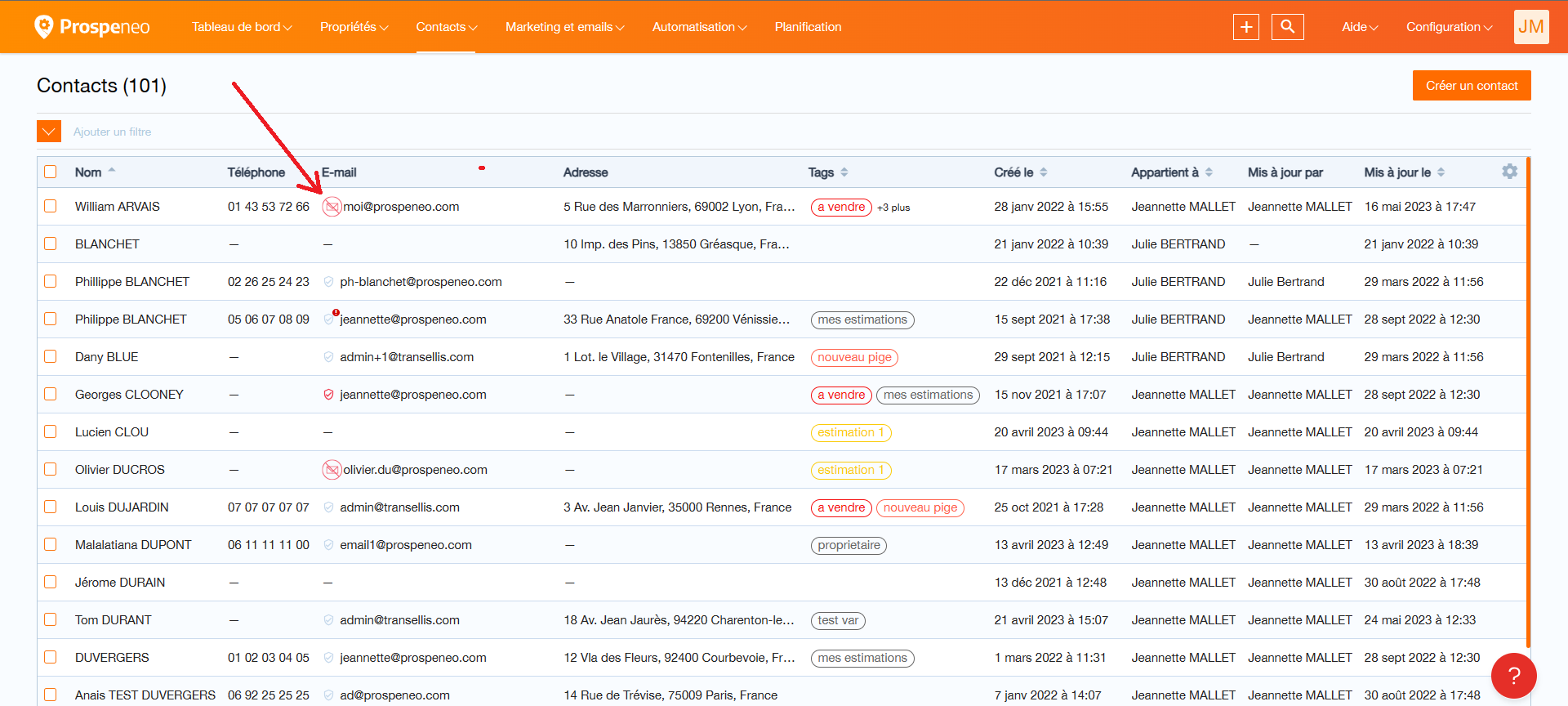Click the blocked email icon for William ARVAIS

[332, 207]
